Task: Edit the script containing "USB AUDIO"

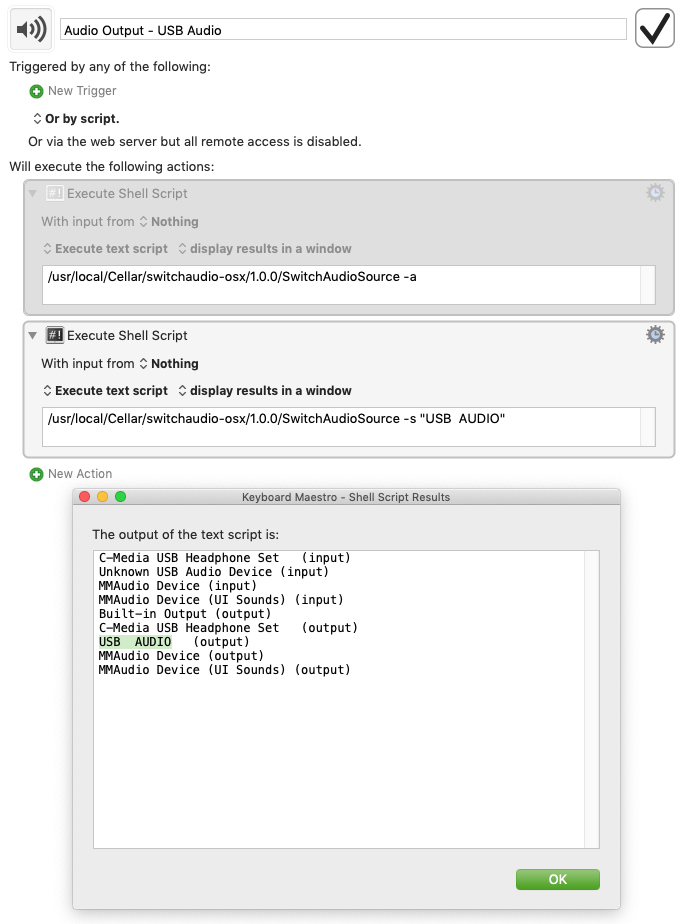Action: tap(341, 427)
